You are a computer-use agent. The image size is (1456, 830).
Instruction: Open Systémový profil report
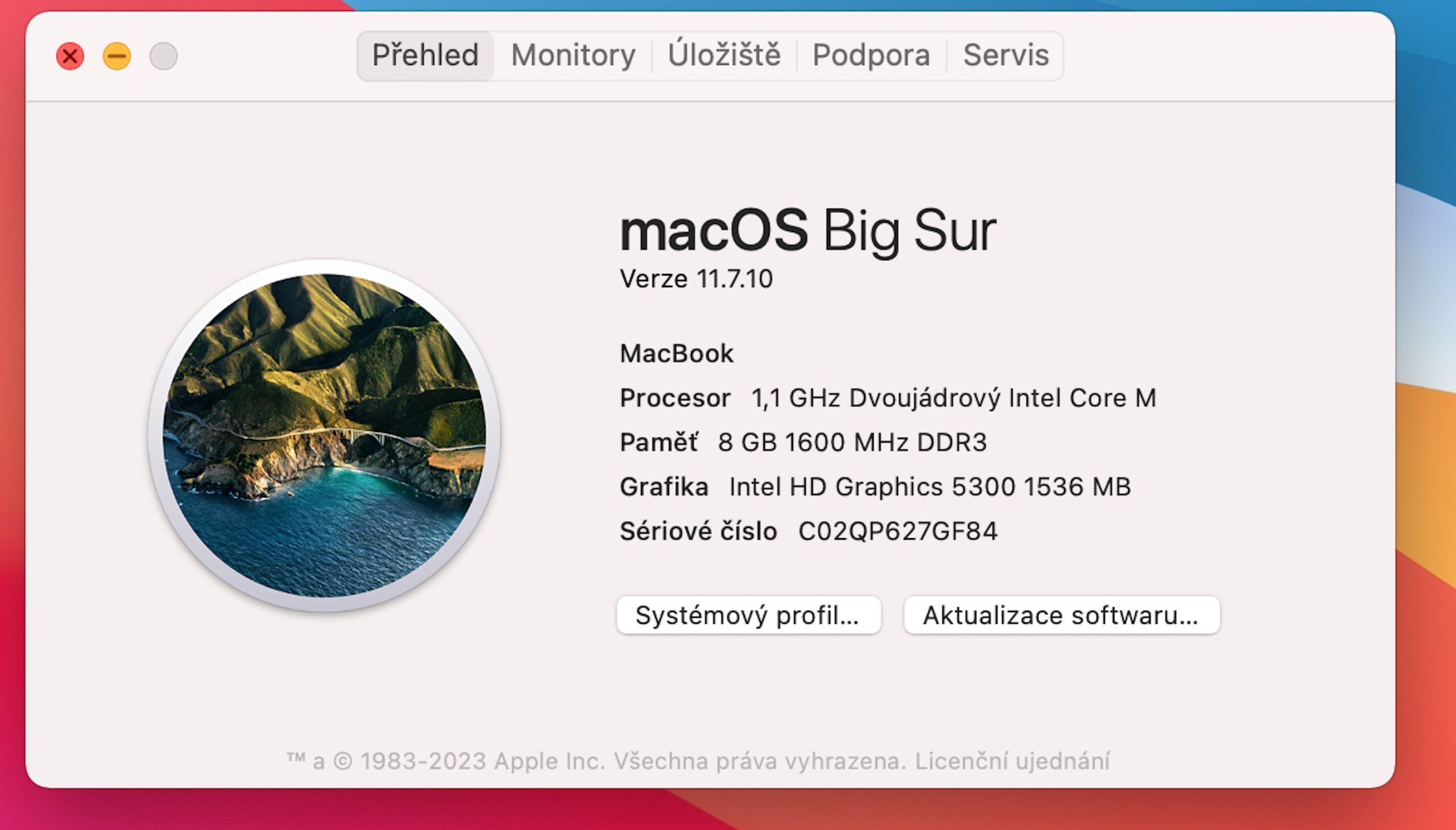748,615
